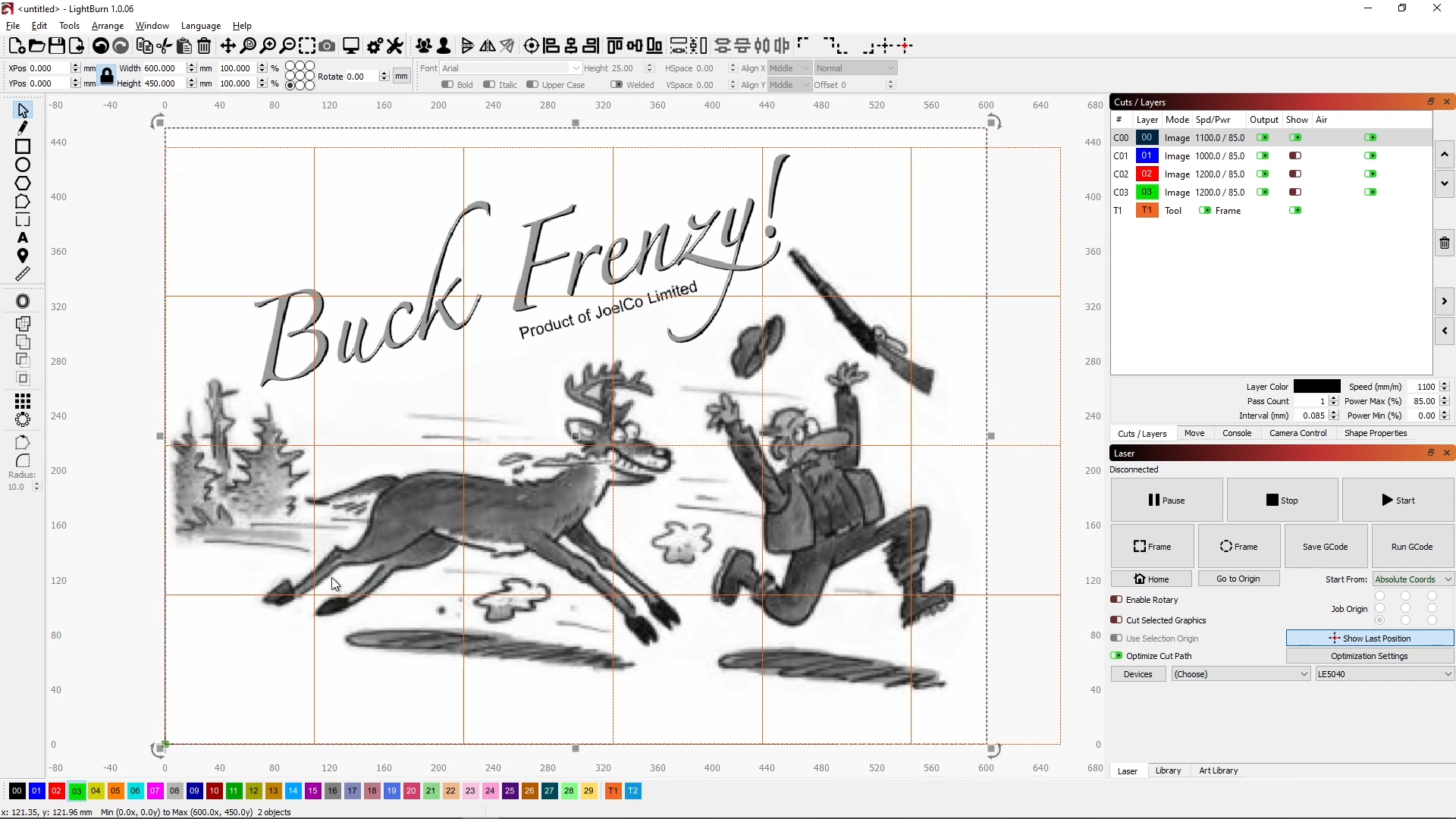Open the camera capture tool

[327, 46]
